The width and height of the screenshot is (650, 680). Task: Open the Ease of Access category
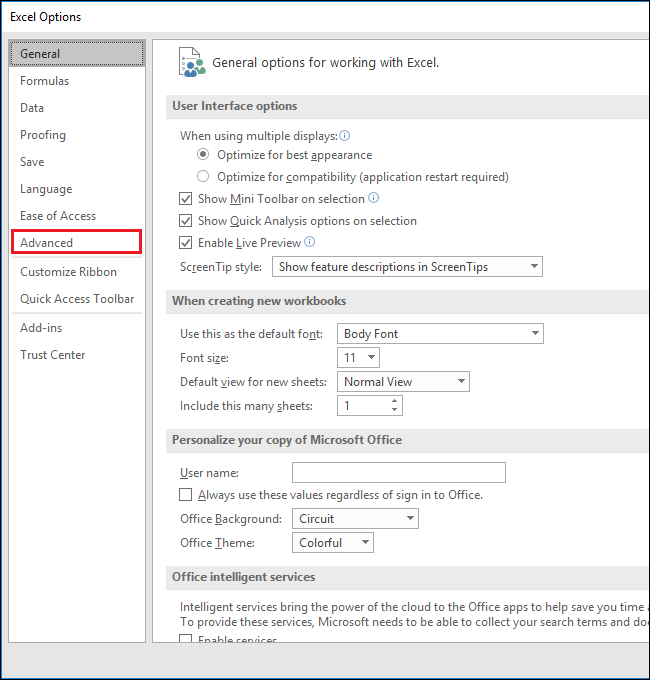click(x=77, y=216)
